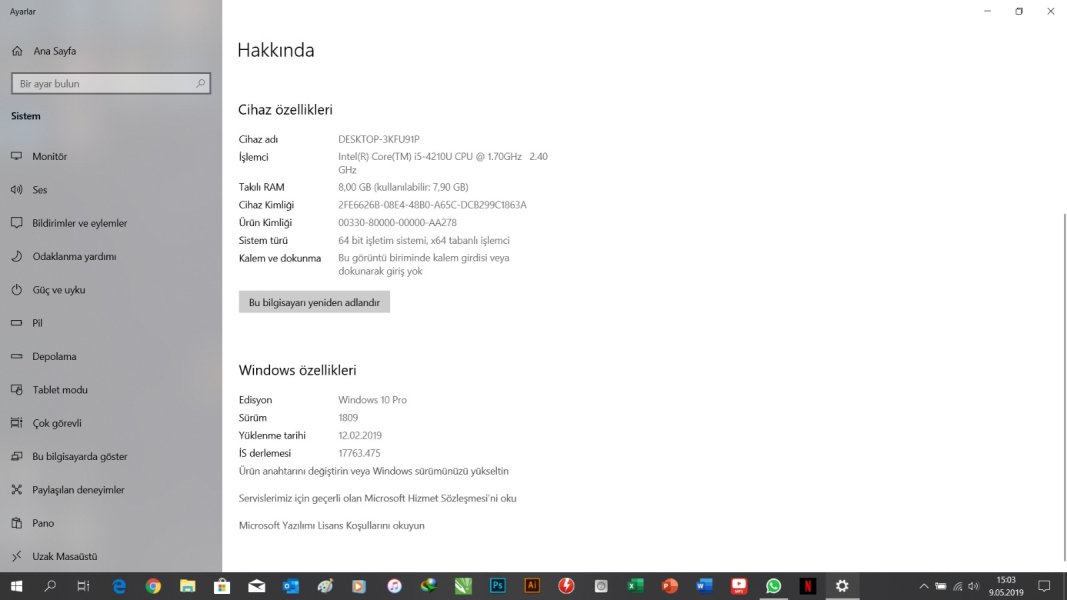Open the Pano clipboard settings
Screen dimensions: 1067x600
tap(43, 523)
